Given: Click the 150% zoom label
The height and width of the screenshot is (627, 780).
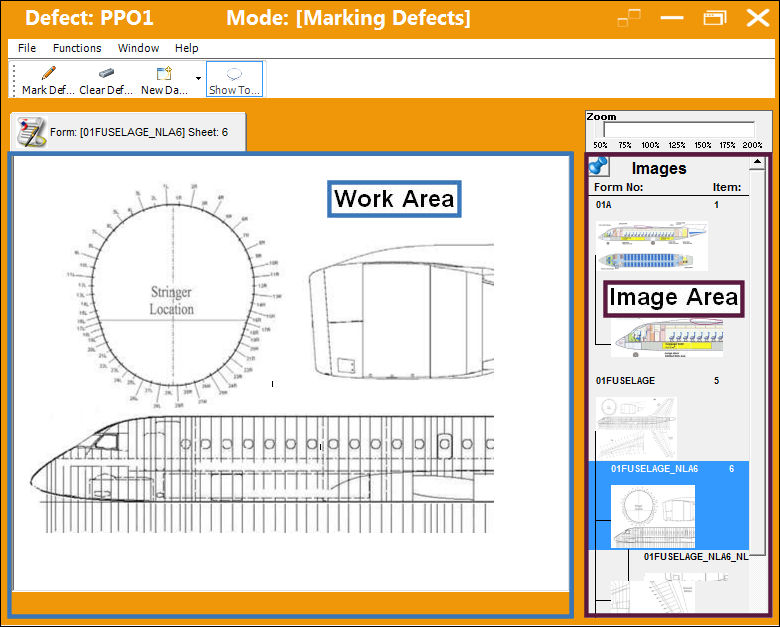Looking at the screenshot, I should tap(702, 145).
